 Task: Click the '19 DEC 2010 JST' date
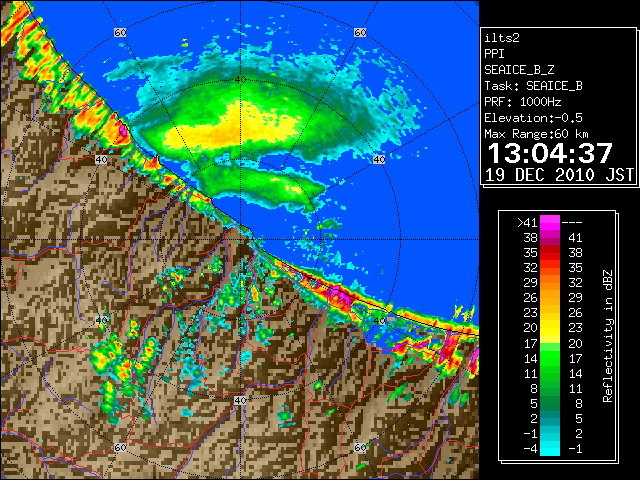(559, 175)
